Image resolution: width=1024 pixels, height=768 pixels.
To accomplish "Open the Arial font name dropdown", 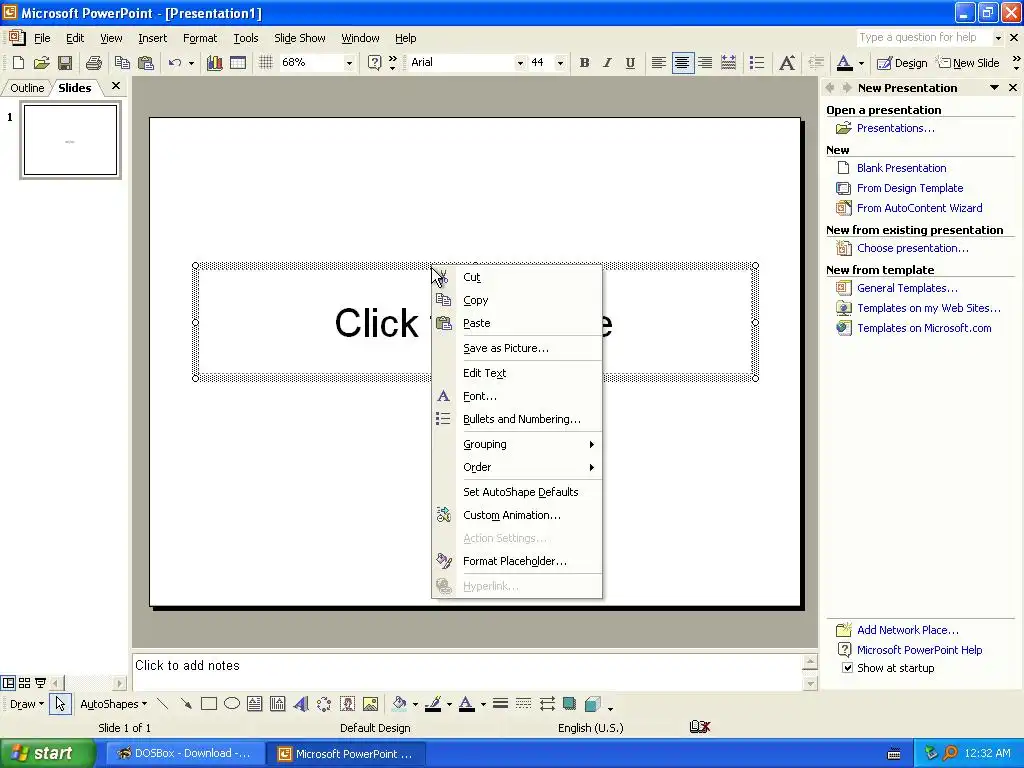I will tap(520, 63).
